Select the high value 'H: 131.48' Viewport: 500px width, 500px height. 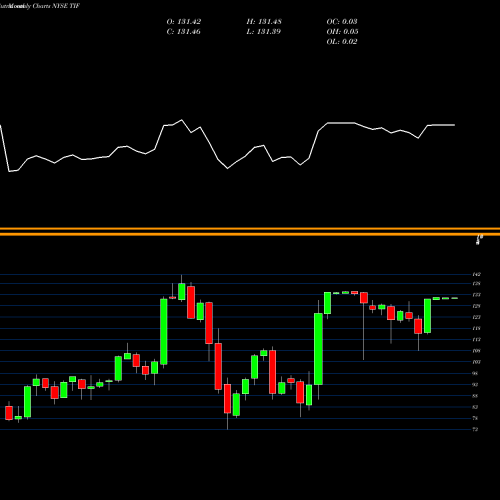[x=264, y=22]
